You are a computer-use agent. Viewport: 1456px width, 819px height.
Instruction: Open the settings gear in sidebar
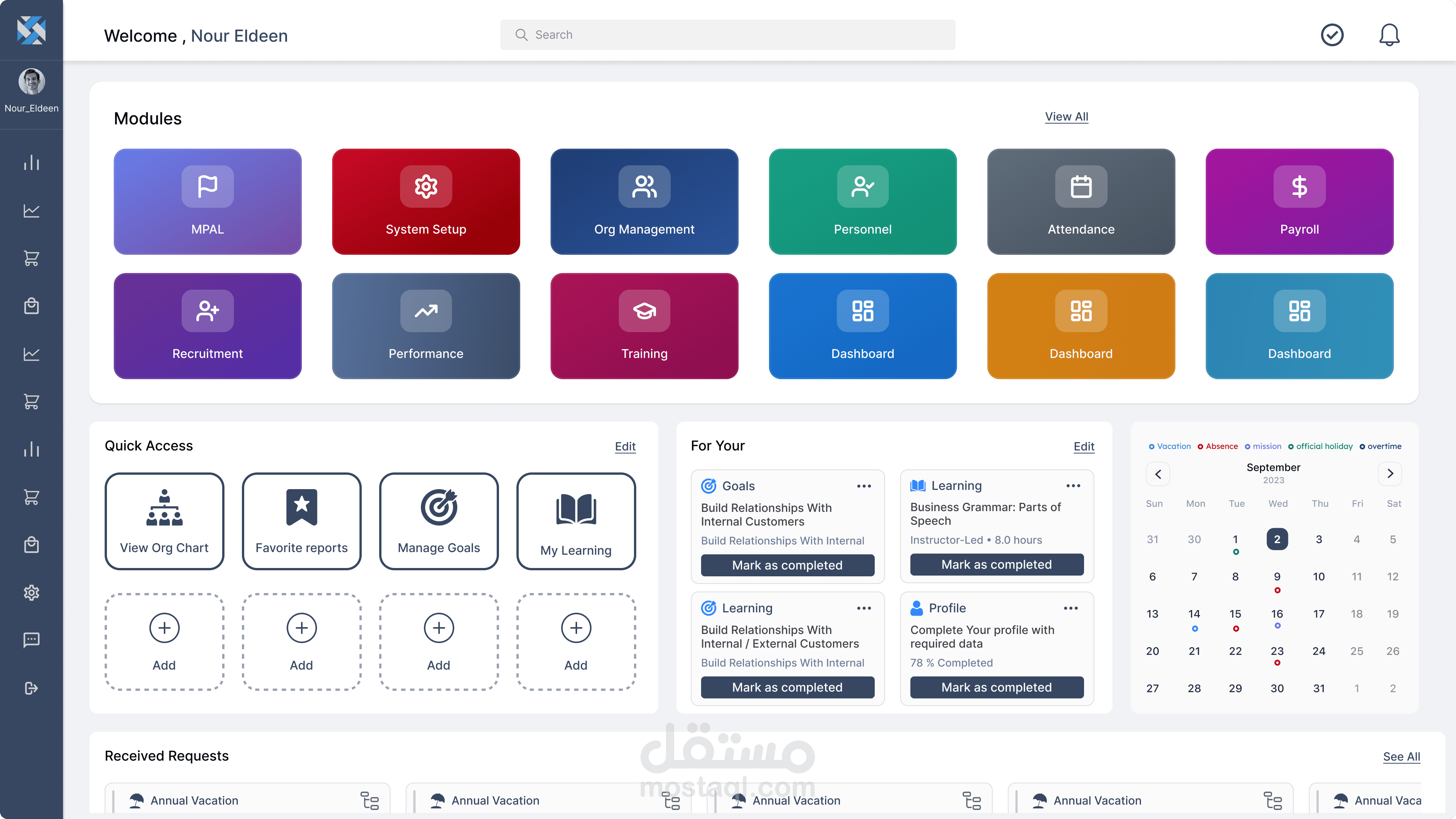click(31, 592)
